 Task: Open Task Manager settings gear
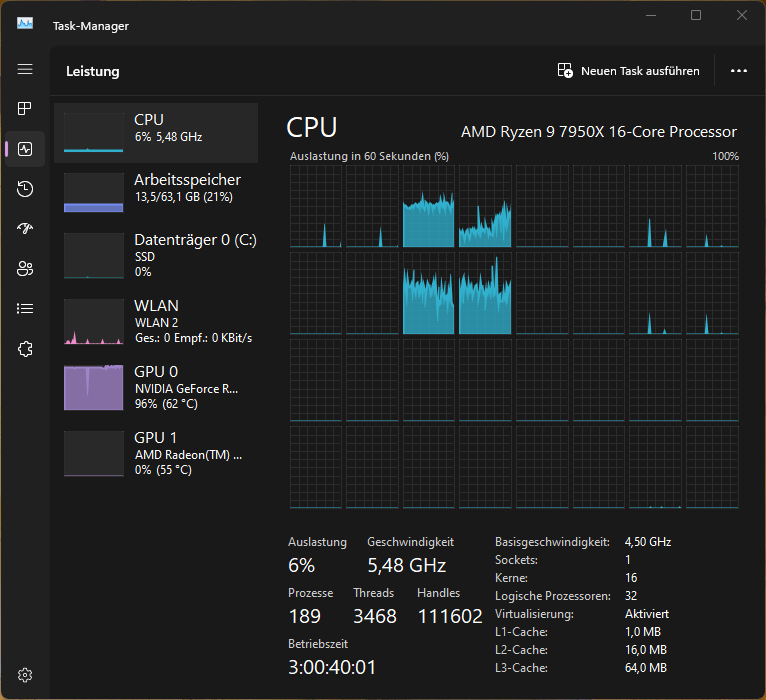click(25, 675)
